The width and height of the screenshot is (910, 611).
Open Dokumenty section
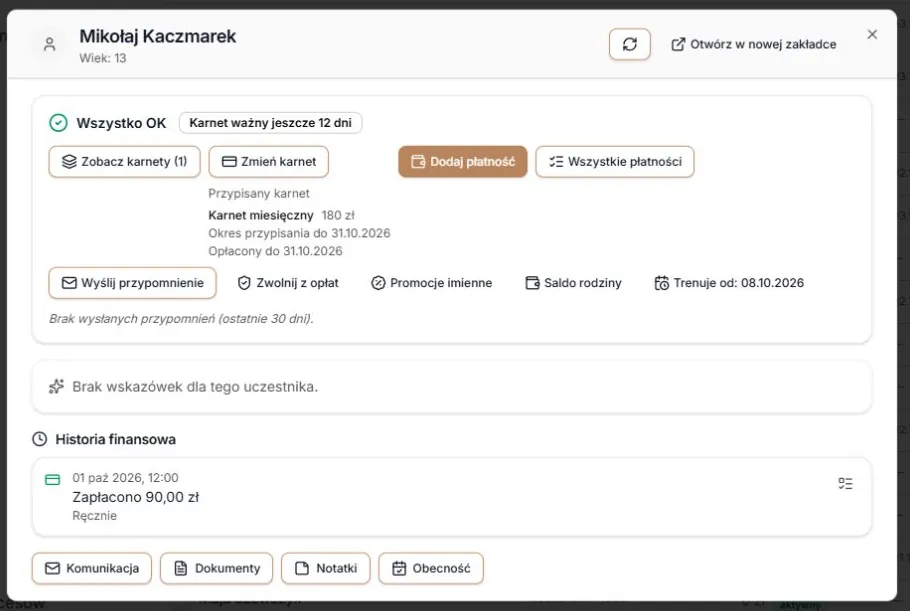tap(216, 568)
